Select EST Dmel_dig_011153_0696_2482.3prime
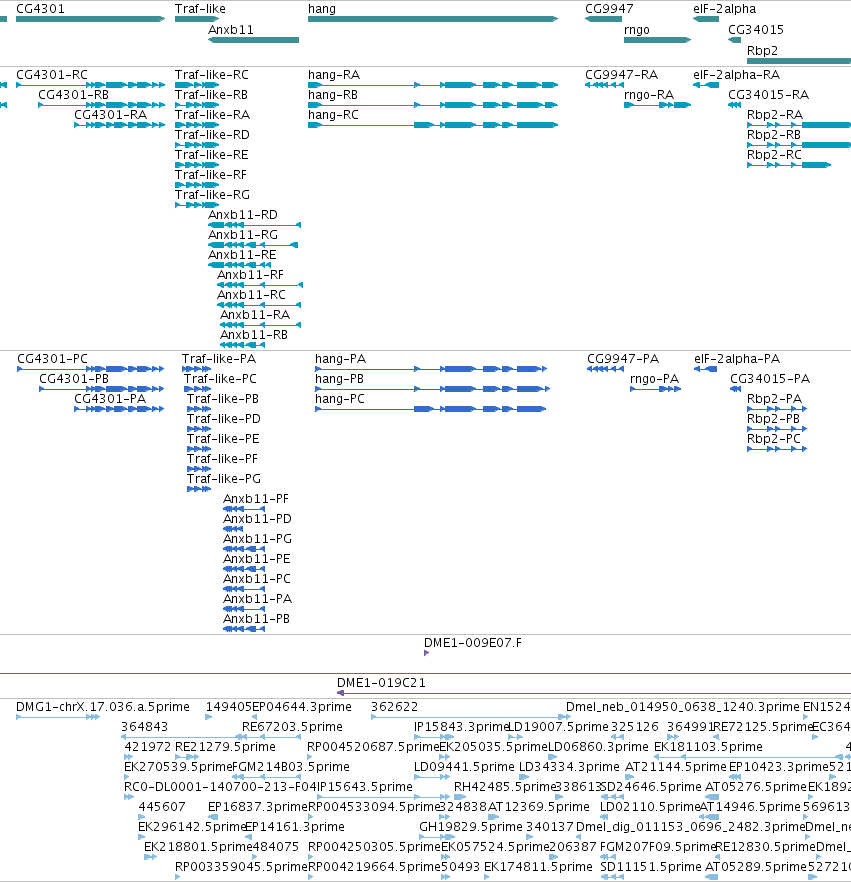The image size is (851, 882). (x=580, y=837)
